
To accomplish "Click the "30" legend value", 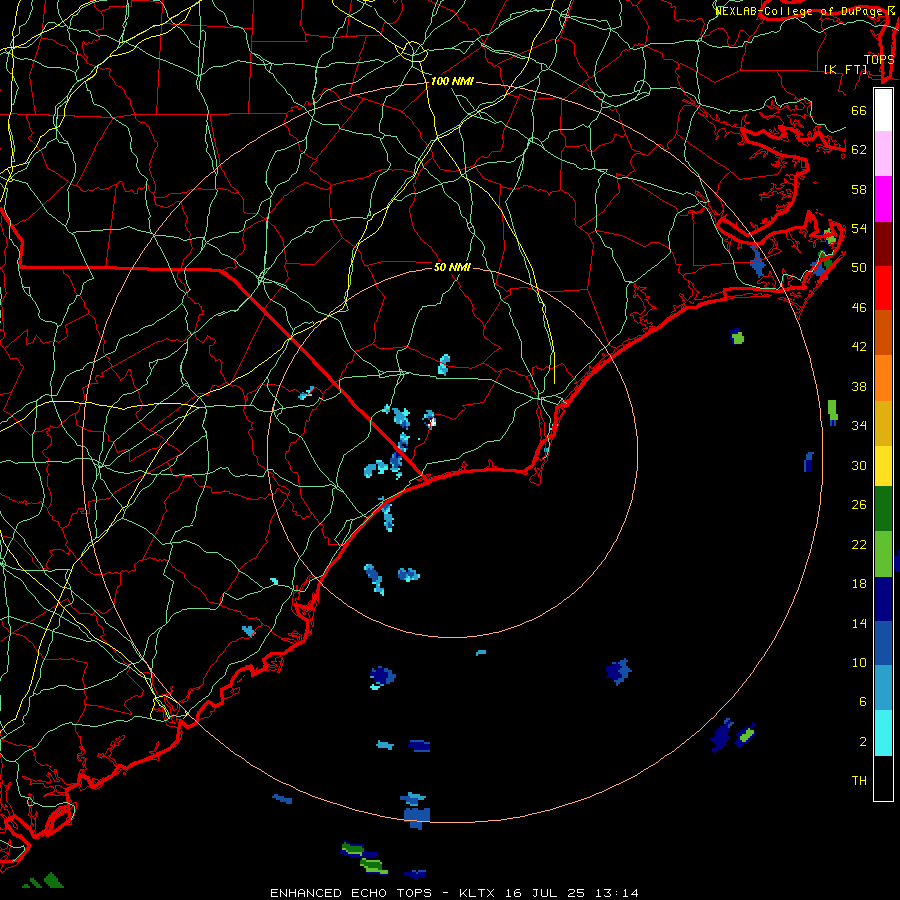I will (859, 465).
